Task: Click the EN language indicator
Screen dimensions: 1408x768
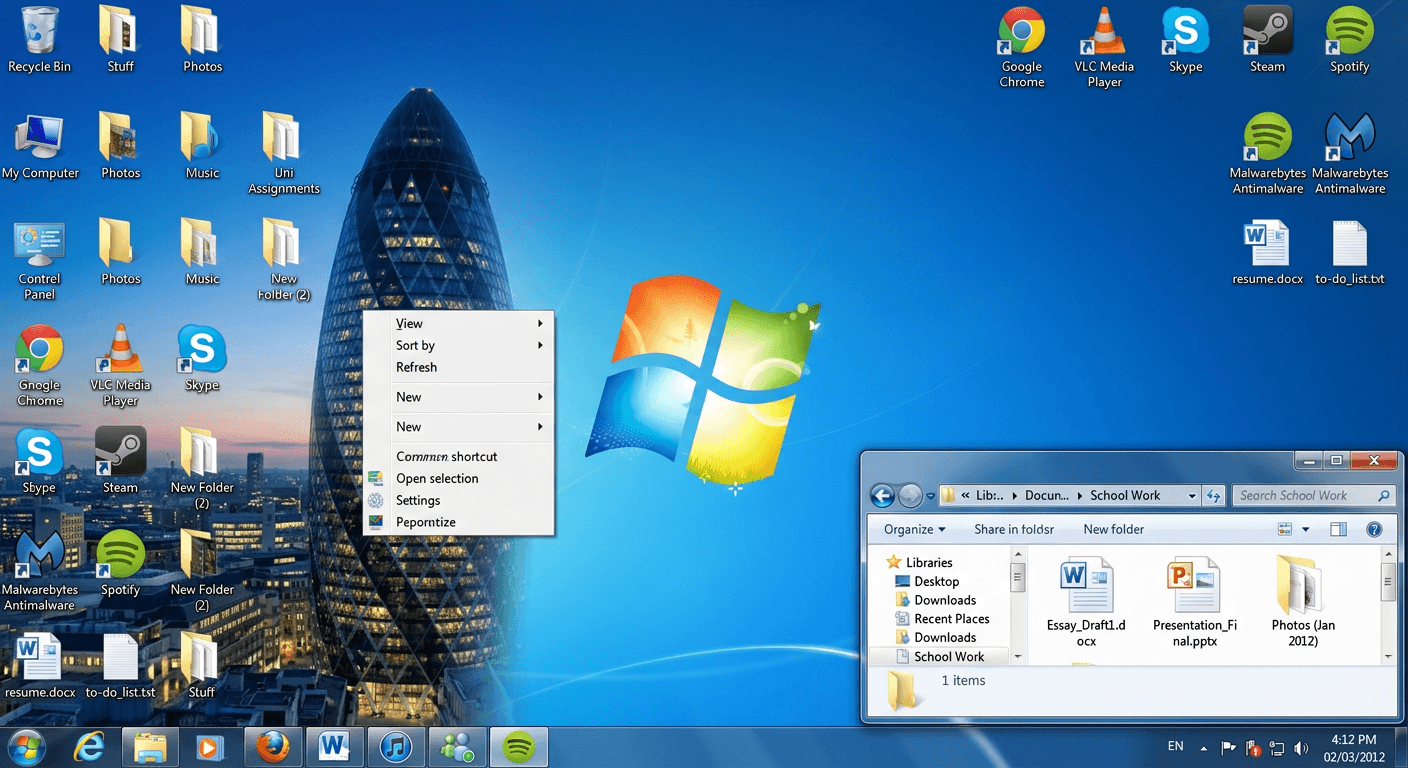Action: [x=1176, y=746]
